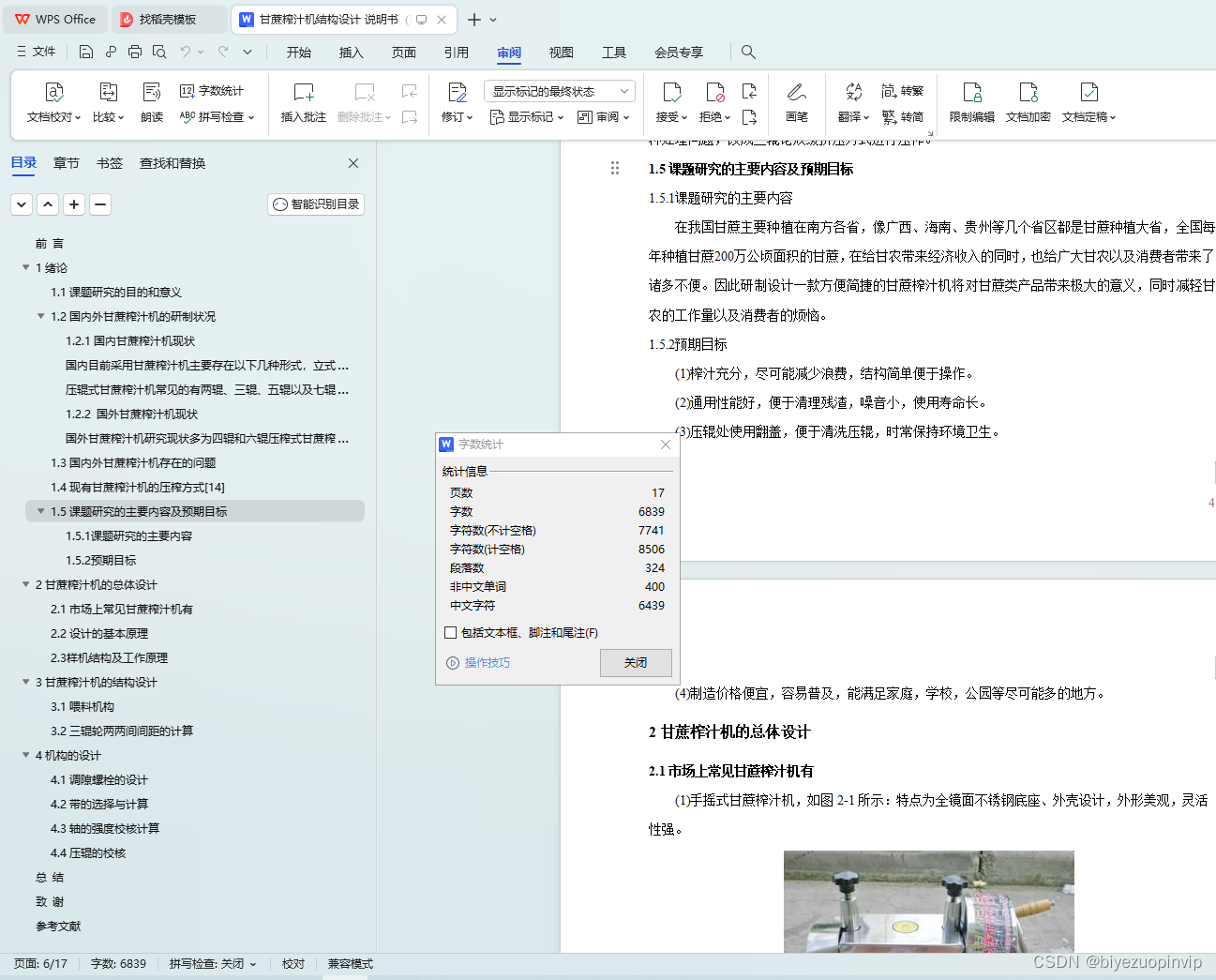Click the undo arrow icon
This screenshot has width=1216, height=980.
click(x=186, y=52)
